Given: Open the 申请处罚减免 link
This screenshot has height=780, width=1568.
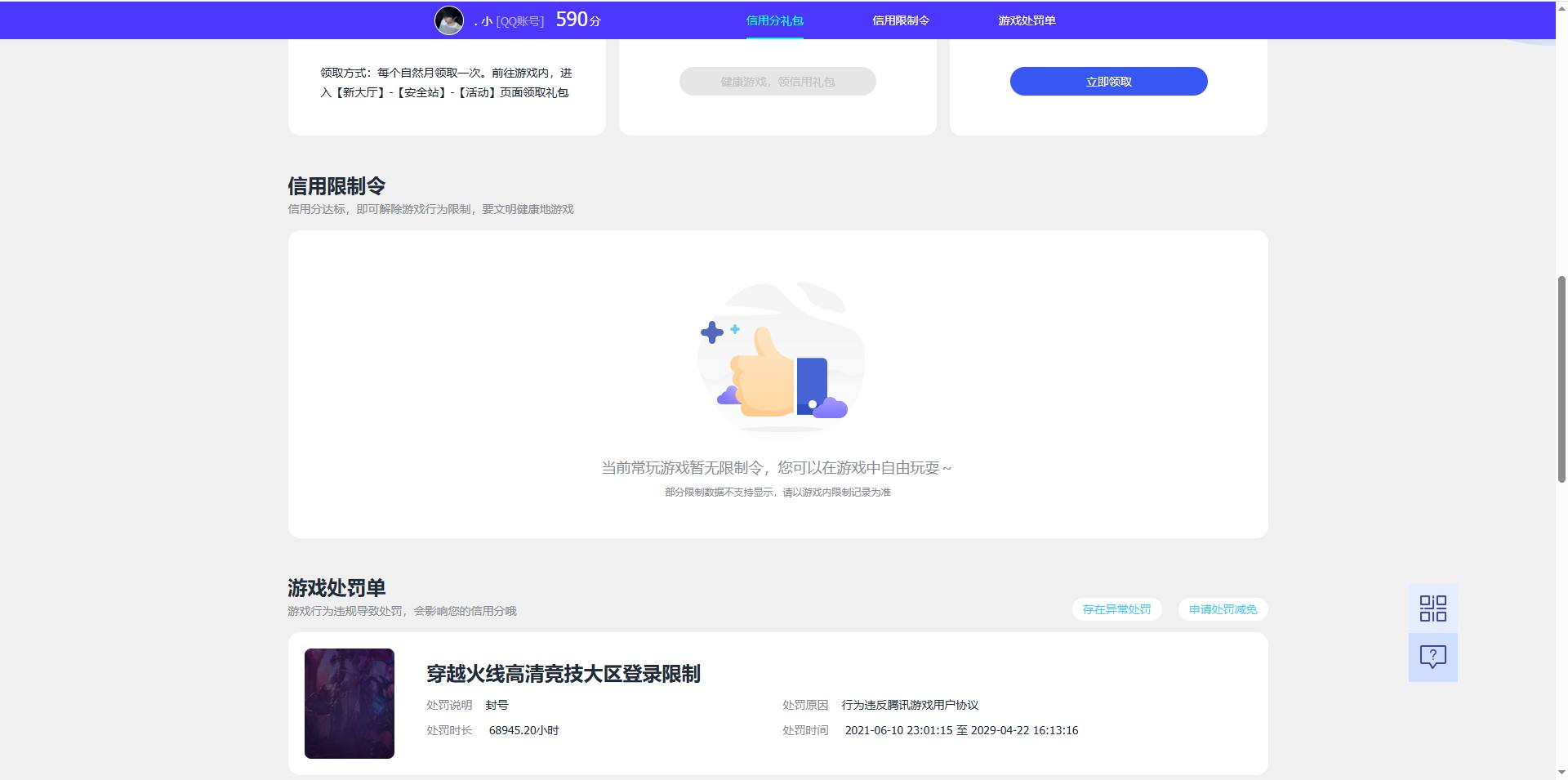Looking at the screenshot, I should point(1223,609).
